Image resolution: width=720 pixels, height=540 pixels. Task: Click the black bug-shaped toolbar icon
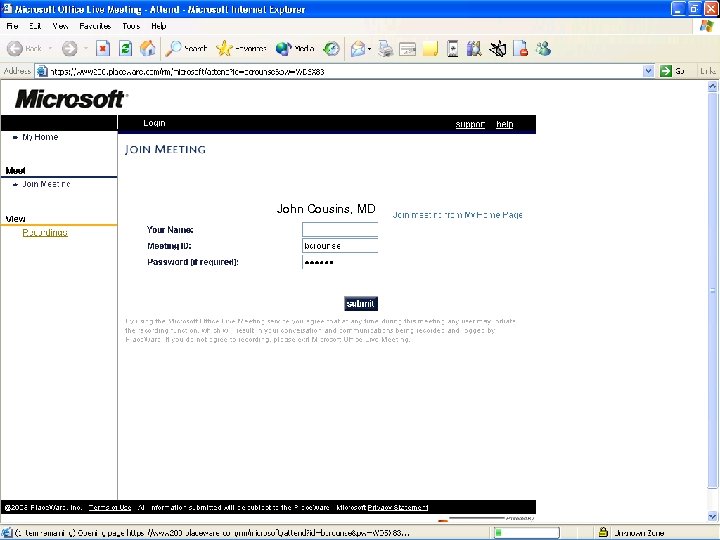coord(498,48)
